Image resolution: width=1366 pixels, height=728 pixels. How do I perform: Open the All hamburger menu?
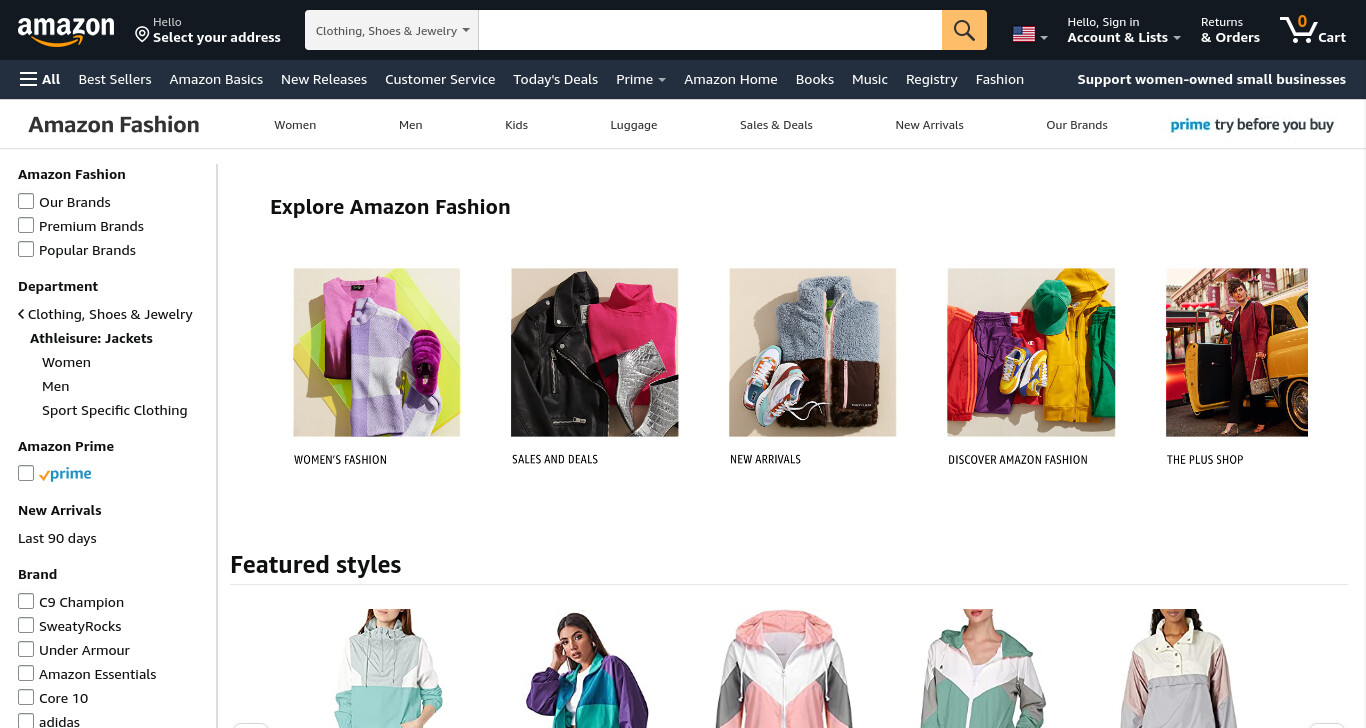coord(40,79)
